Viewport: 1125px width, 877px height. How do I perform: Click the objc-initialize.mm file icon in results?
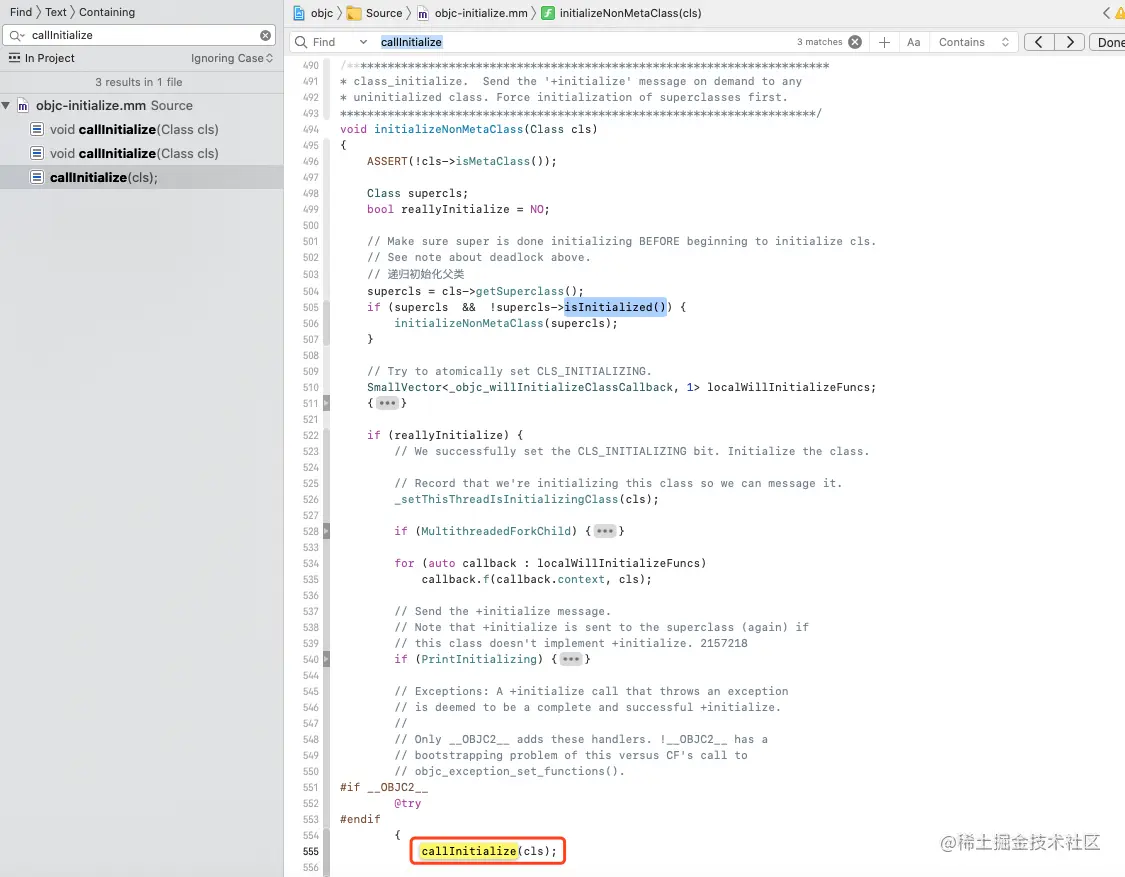23,105
